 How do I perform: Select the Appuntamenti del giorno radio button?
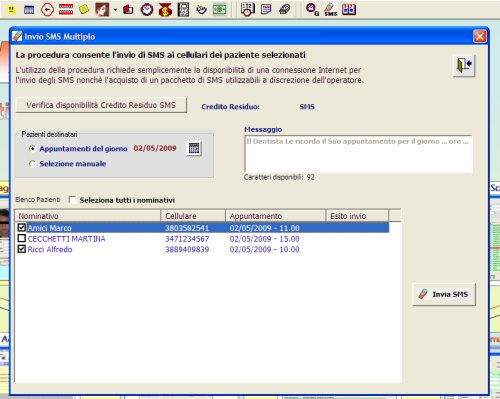point(32,149)
